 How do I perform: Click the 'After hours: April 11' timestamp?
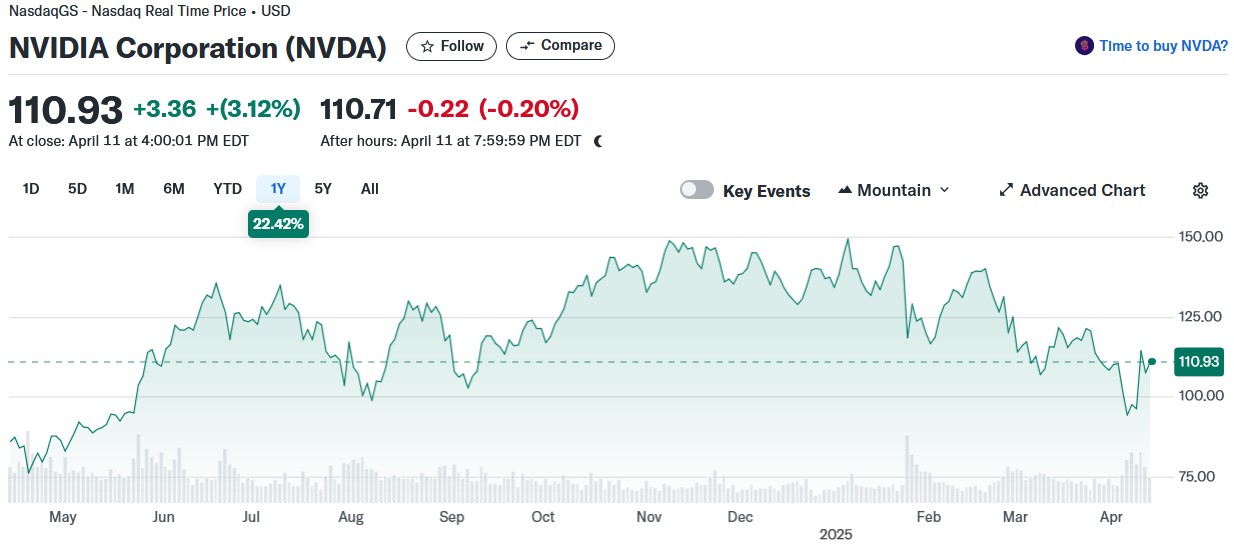[451, 141]
